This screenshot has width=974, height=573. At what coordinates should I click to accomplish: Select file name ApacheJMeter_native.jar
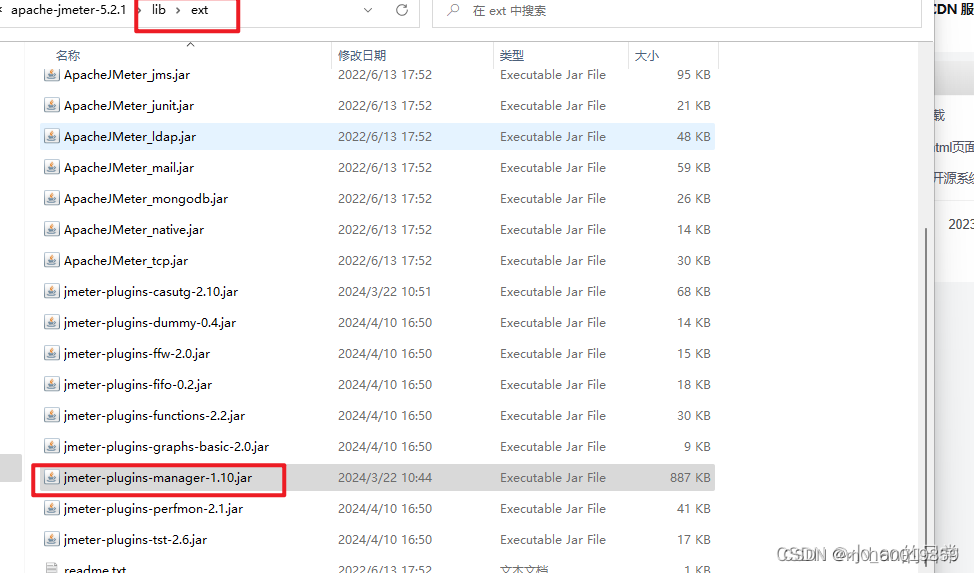pyautogui.click(x=134, y=230)
